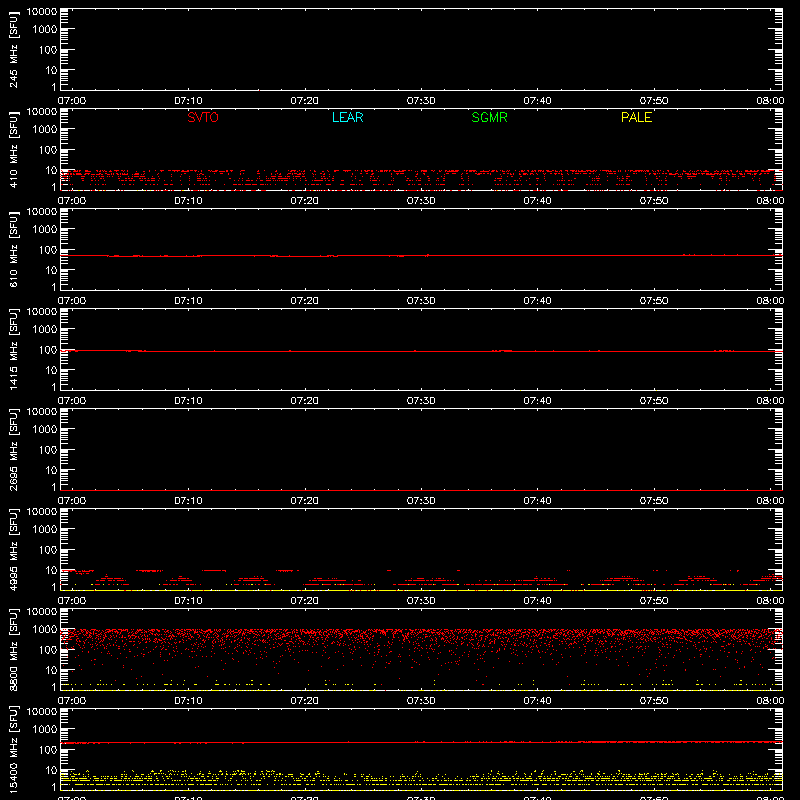
Task: Click the 1000 tick label in 8800 MHz panel
Action: pos(45,630)
